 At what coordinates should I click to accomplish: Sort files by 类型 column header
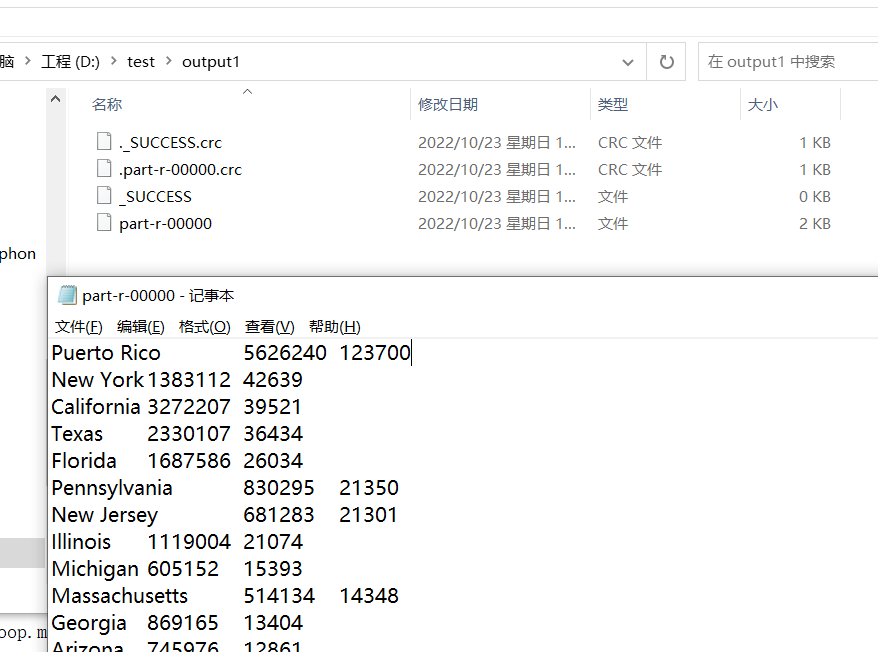tap(613, 105)
